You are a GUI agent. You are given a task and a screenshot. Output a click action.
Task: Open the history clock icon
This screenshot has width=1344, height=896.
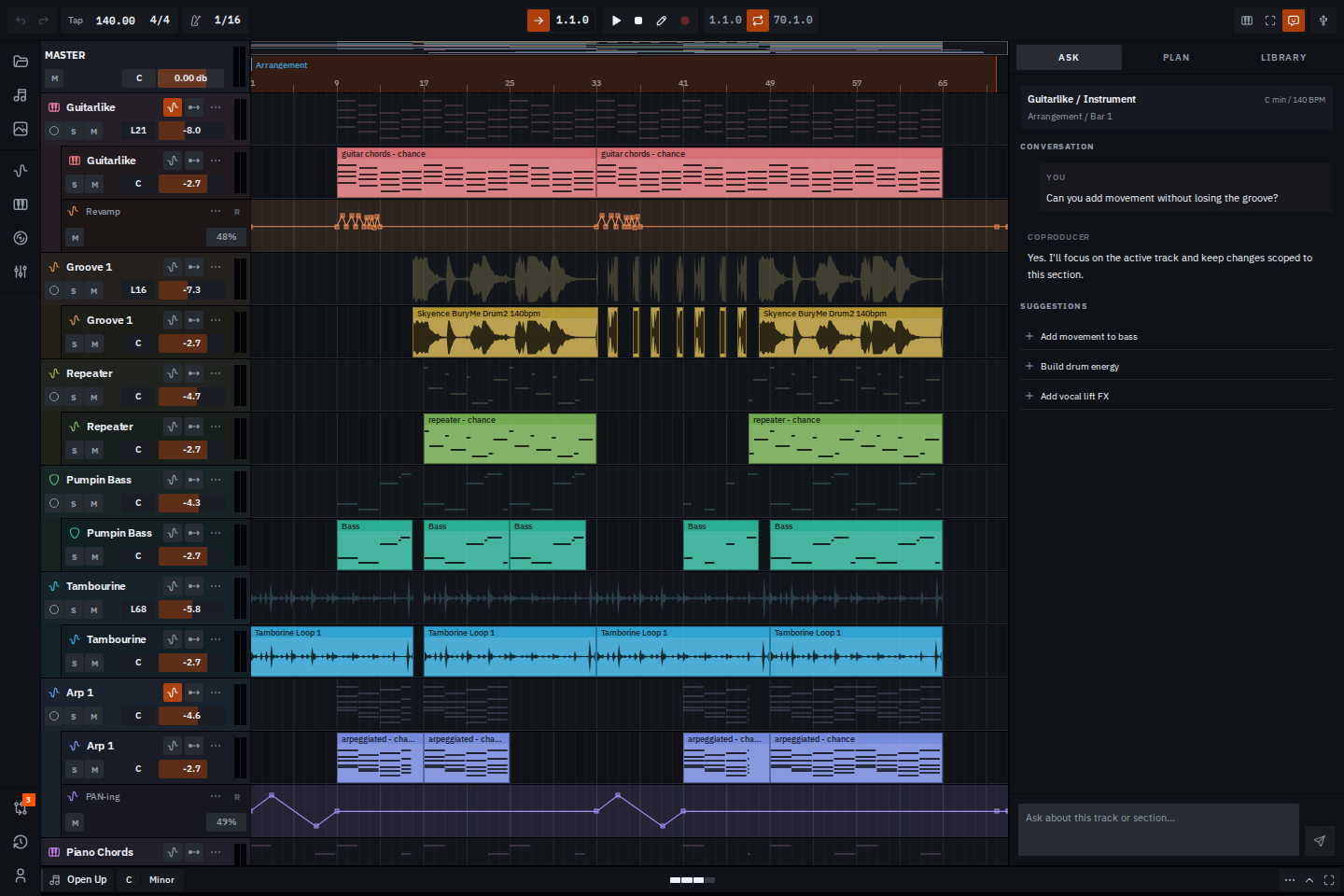click(21, 842)
